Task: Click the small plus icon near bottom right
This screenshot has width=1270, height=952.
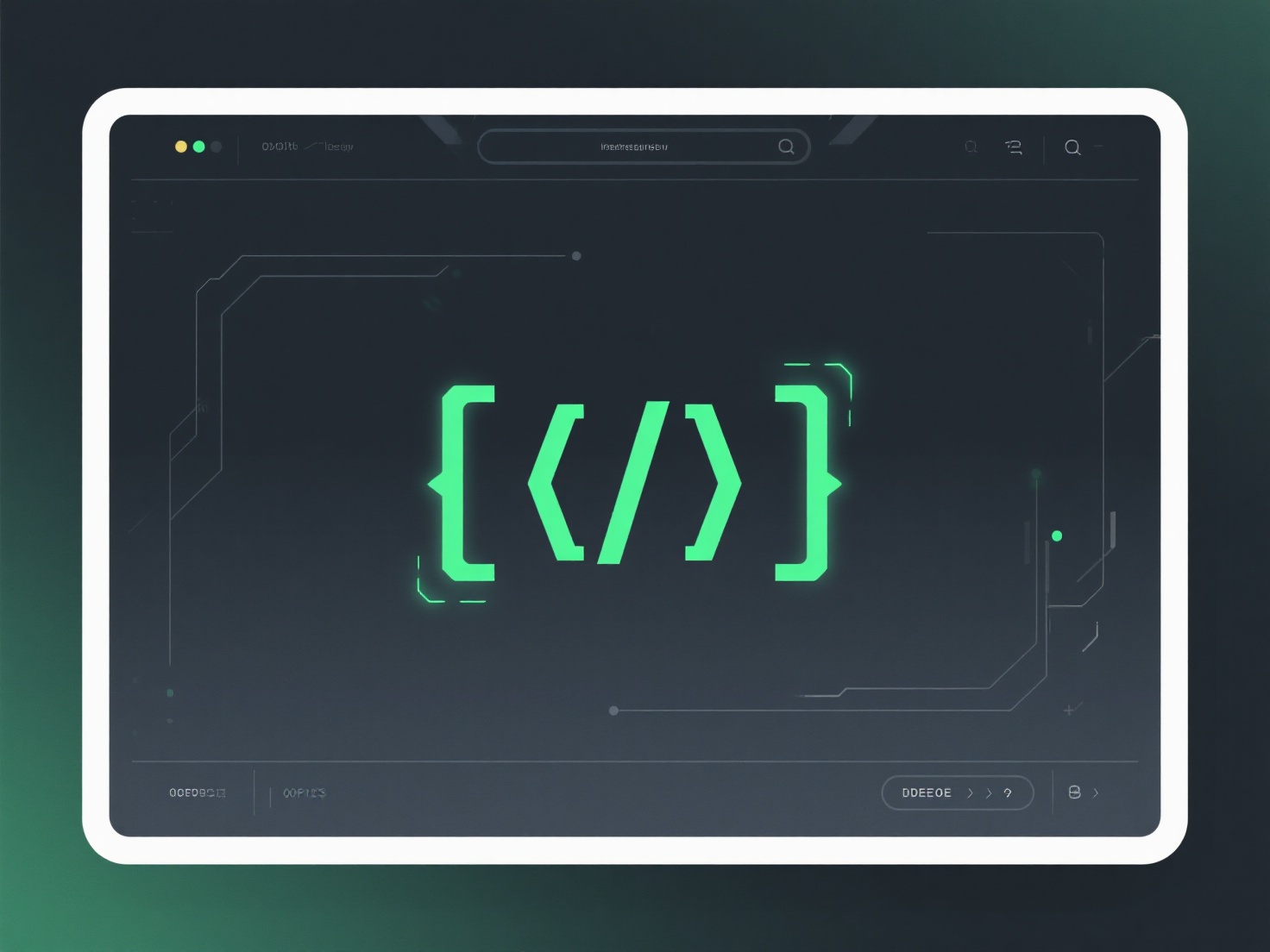Action: point(1069,711)
